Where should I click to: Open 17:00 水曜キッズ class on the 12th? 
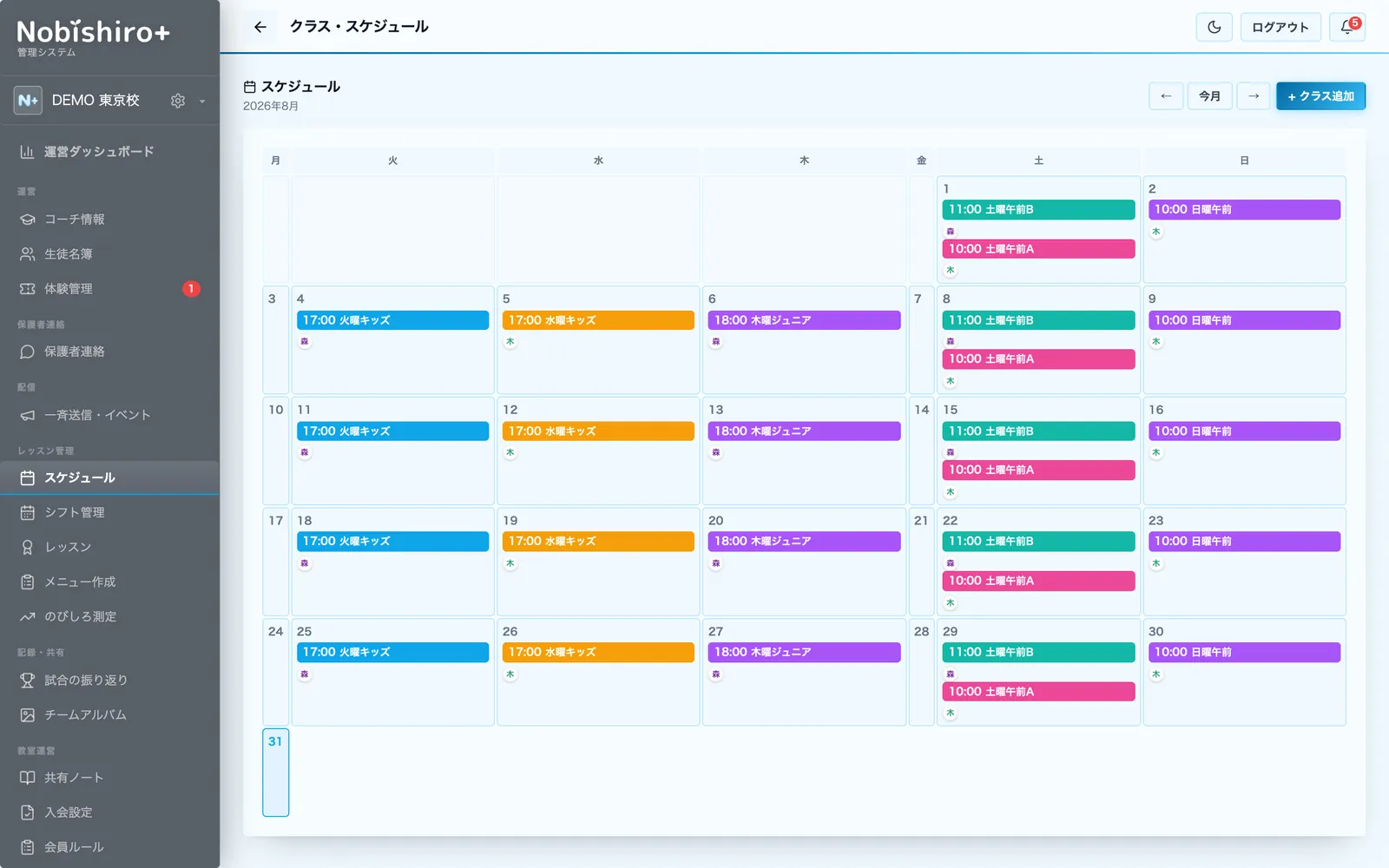pos(598,431)
